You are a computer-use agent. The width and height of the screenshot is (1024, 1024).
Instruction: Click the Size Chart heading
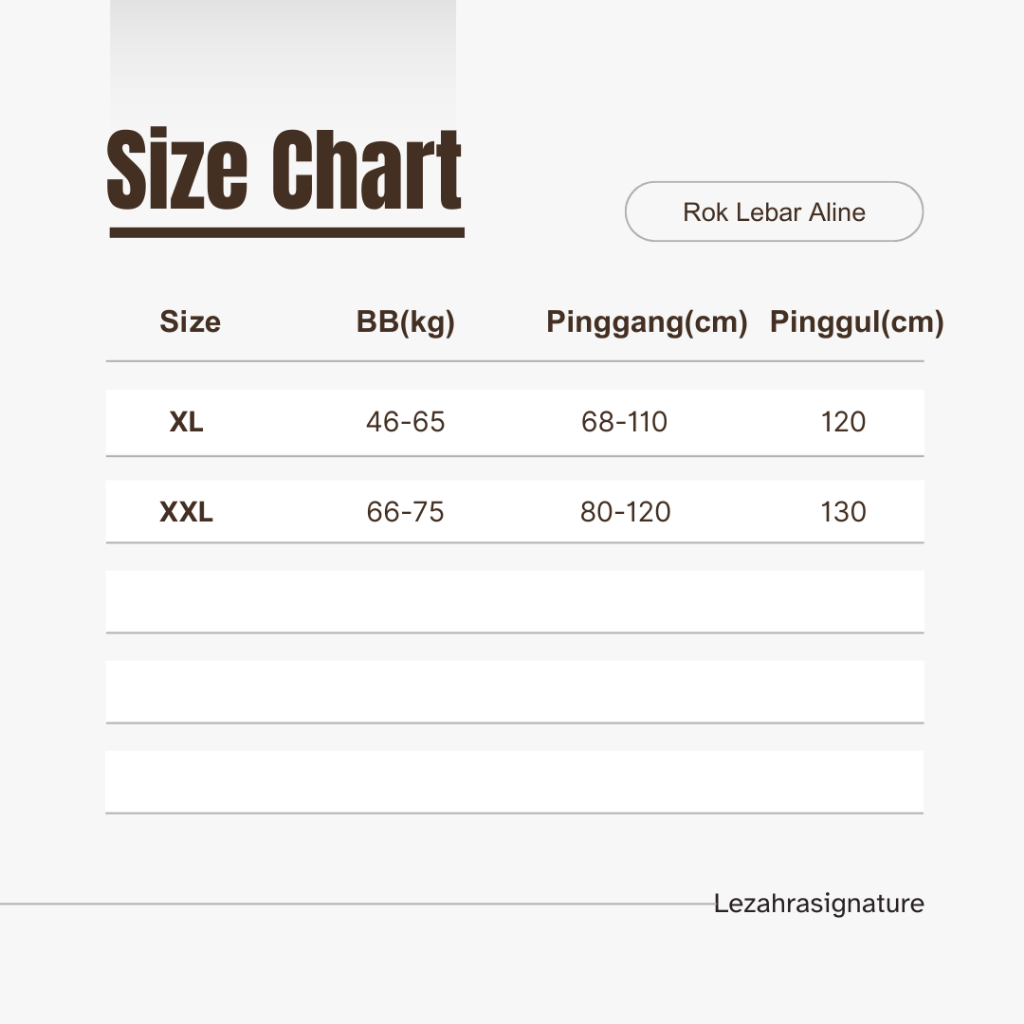[284, 170]
